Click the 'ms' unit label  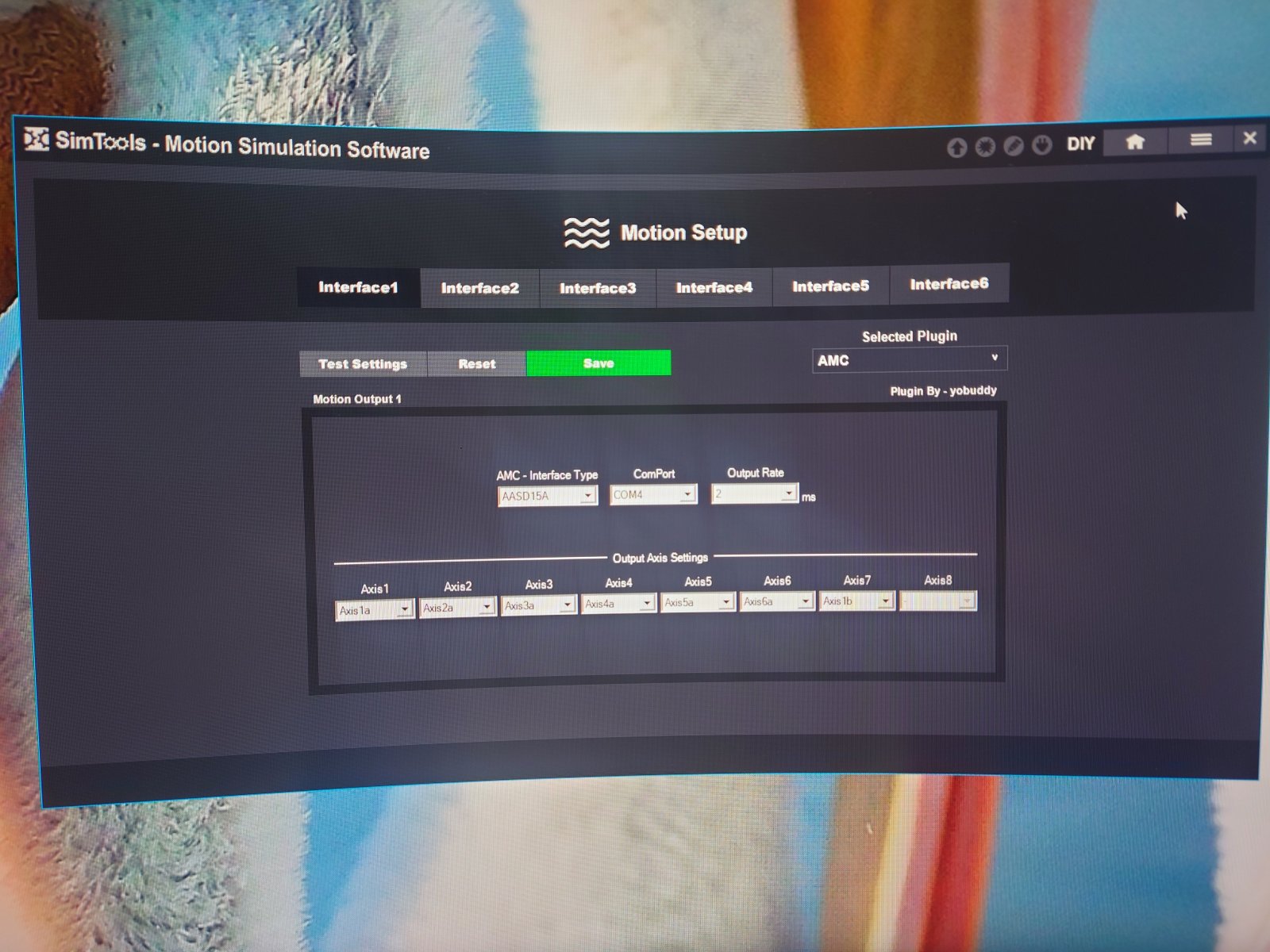(809, 497)
